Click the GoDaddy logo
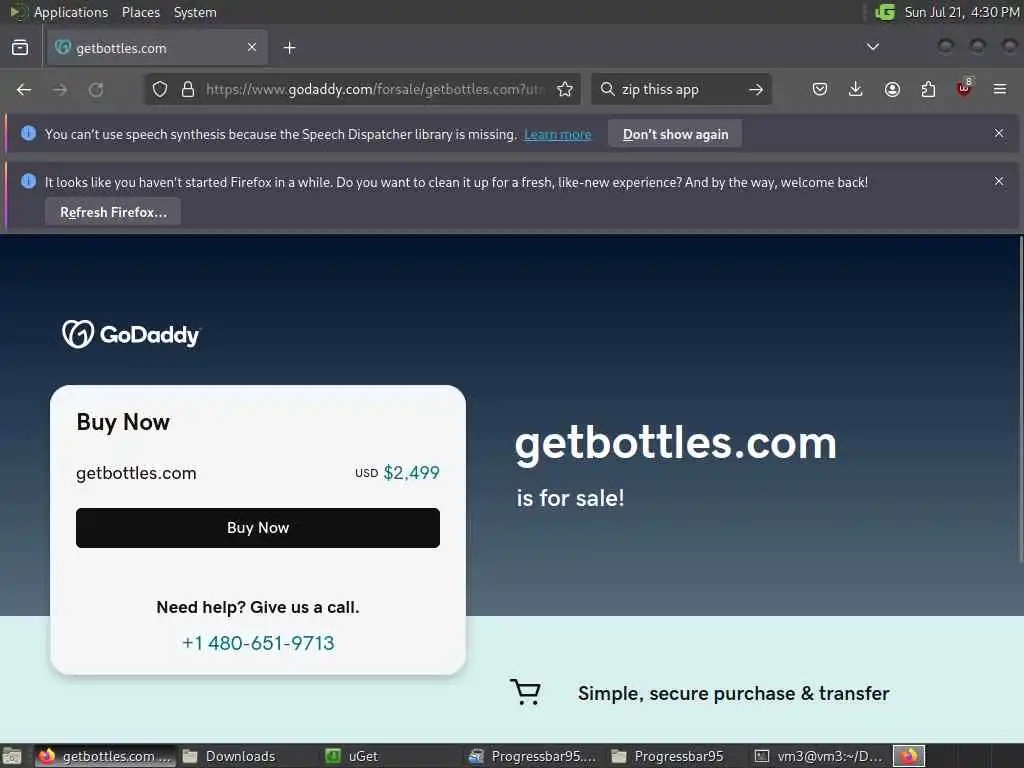 [131, 334]
